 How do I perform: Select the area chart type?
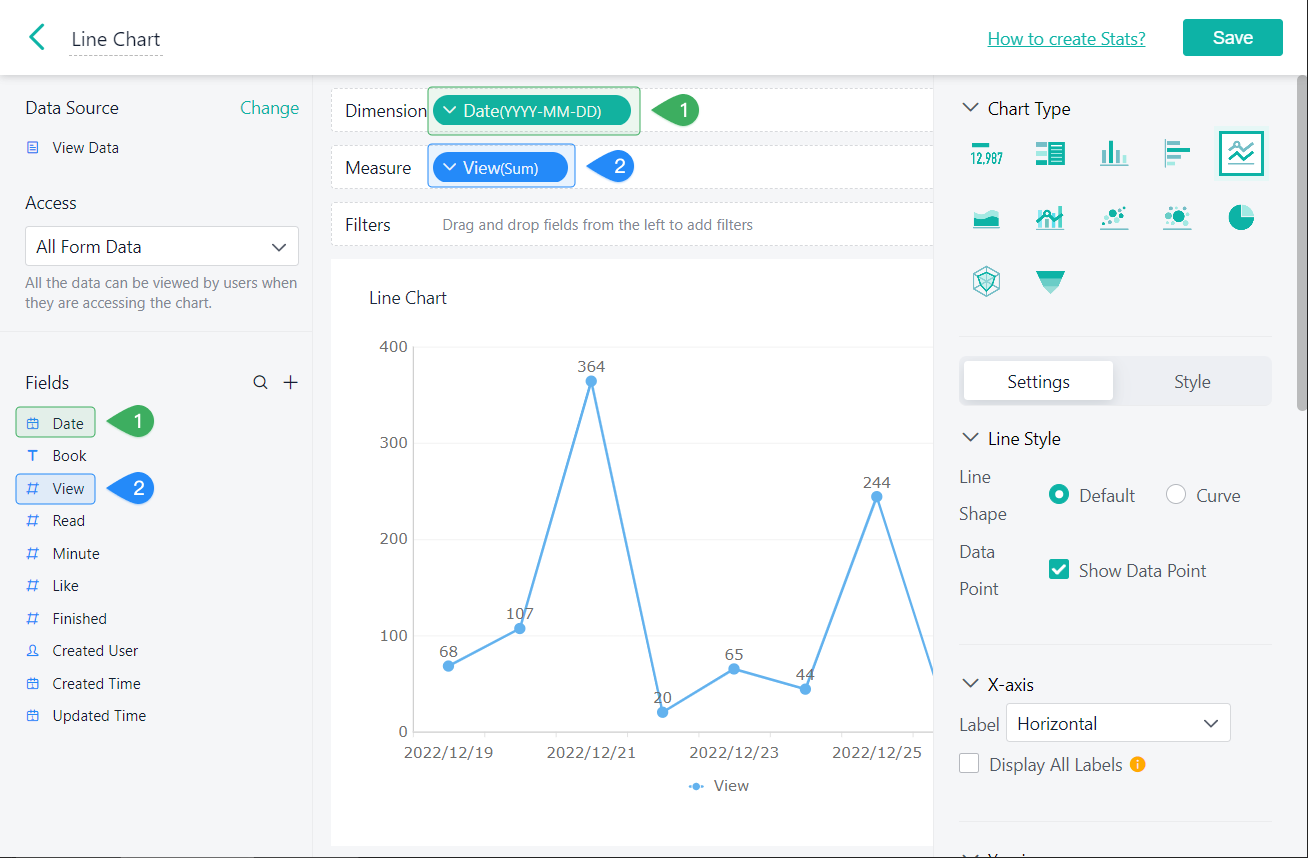tap(986, 217)
